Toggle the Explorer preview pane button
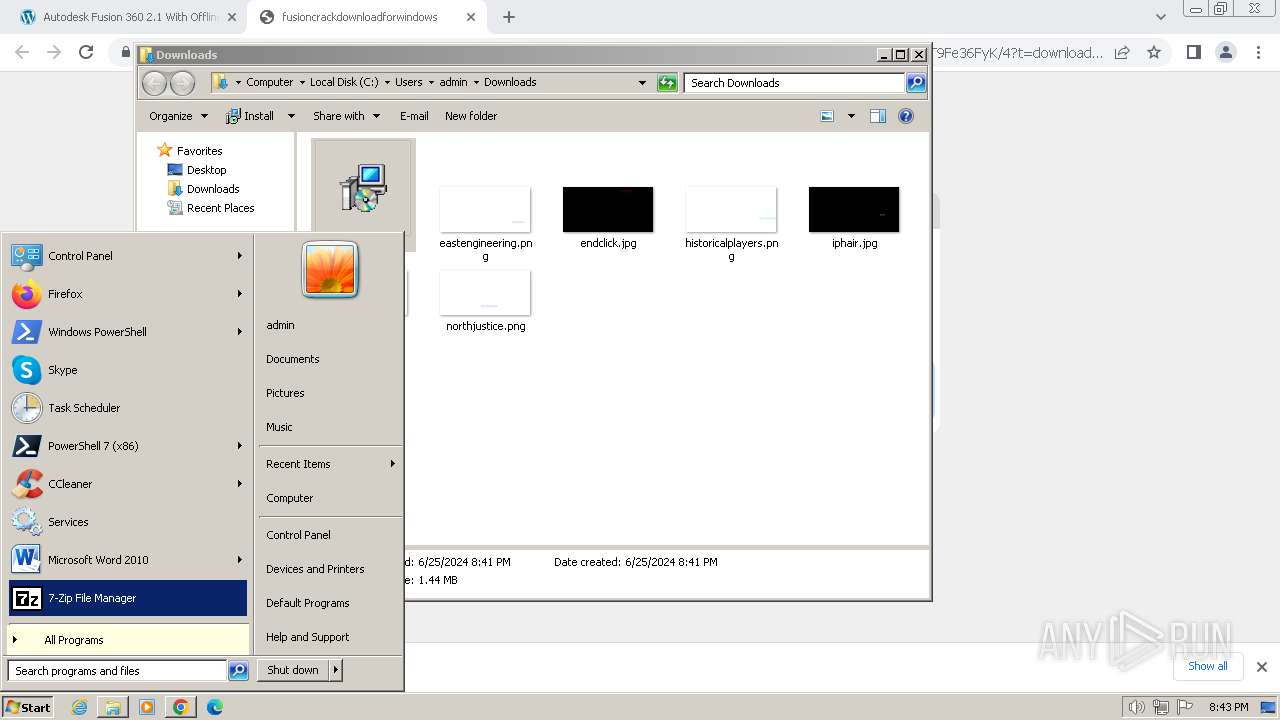The height and width of the screenshot is (720, 1280). click(878, 116)
